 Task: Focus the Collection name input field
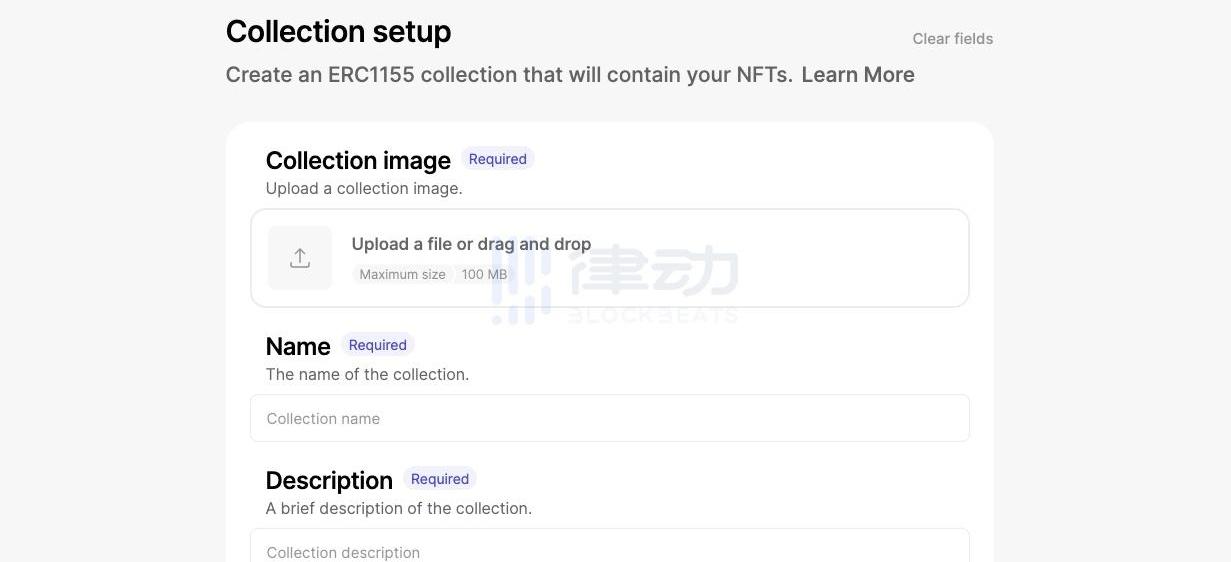tap(610, 418)
